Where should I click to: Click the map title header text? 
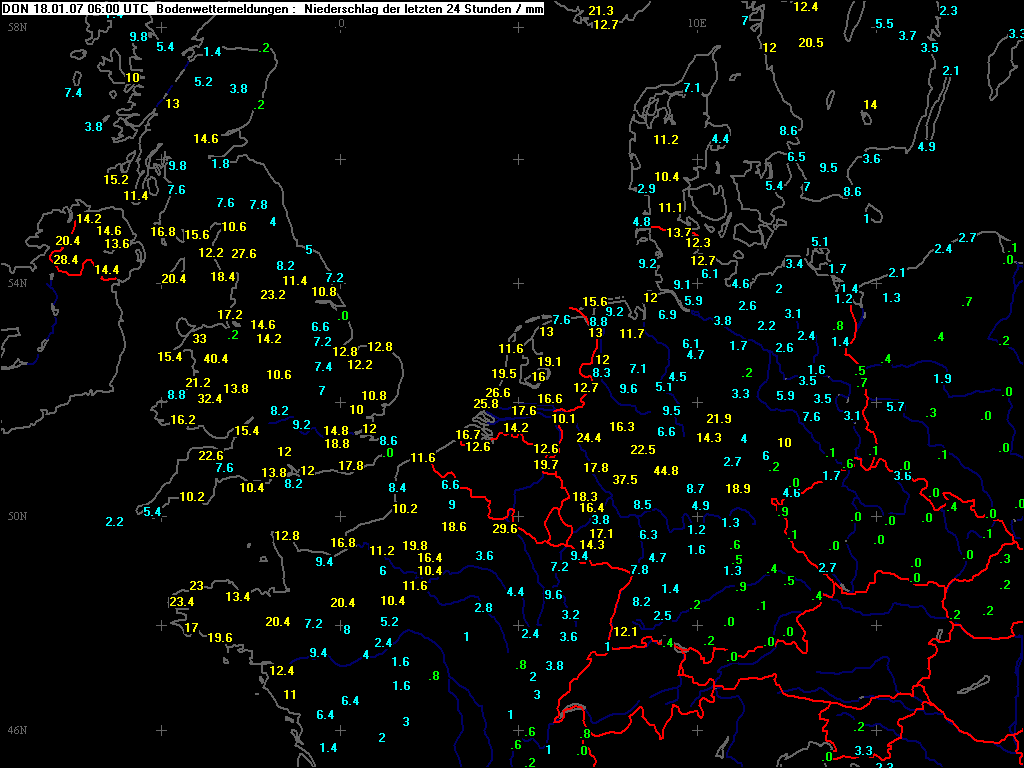[x=272, y=8]
